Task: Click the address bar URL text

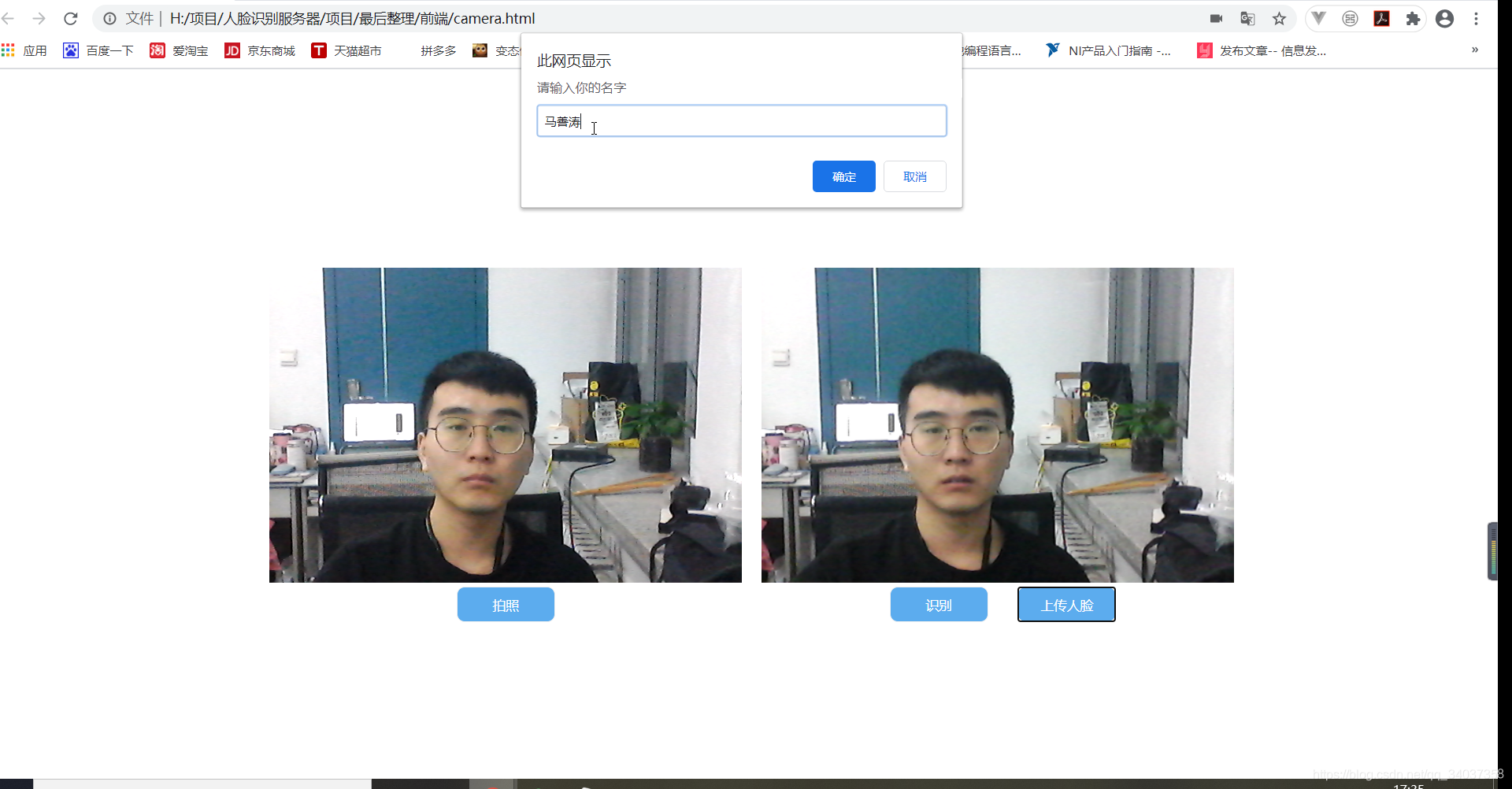Action: click(352, 18)
